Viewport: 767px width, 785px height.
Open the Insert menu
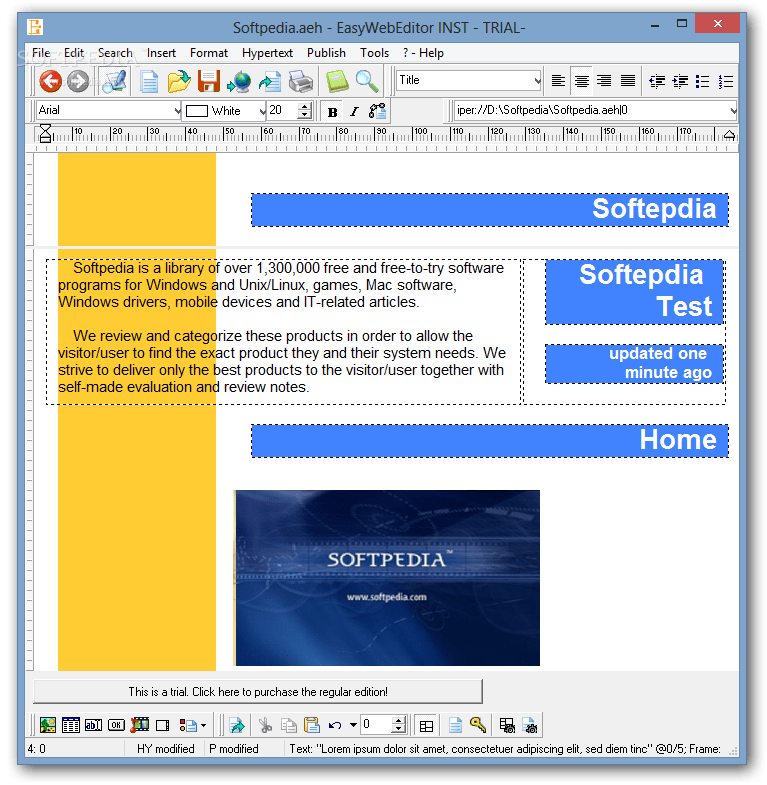point(161,53)
